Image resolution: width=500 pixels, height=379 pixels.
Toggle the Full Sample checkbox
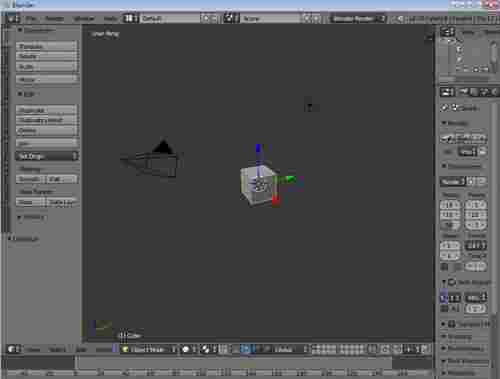coord(444,309)
